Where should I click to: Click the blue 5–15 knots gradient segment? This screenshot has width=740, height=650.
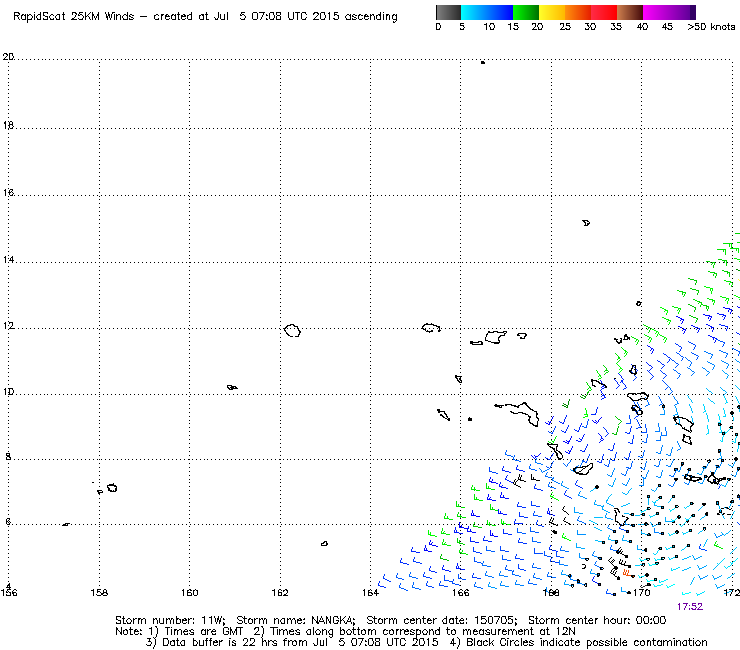[487, 12]
